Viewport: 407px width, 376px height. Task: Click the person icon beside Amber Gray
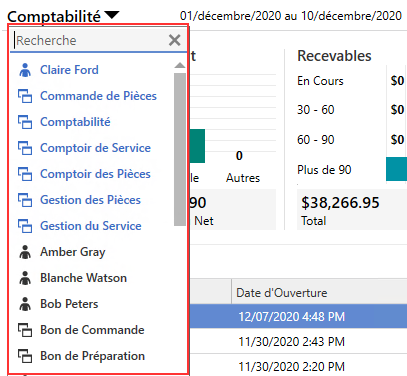25,252
